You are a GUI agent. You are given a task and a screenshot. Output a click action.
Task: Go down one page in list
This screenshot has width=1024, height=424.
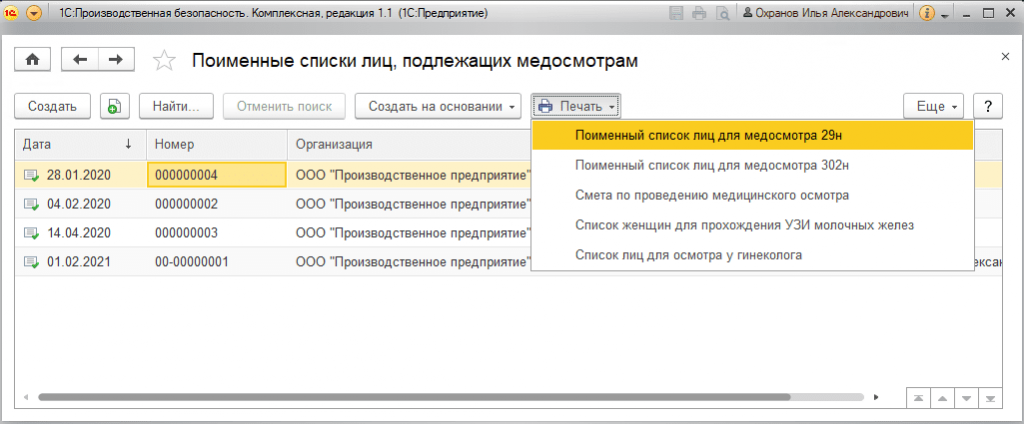coord(967,398)
